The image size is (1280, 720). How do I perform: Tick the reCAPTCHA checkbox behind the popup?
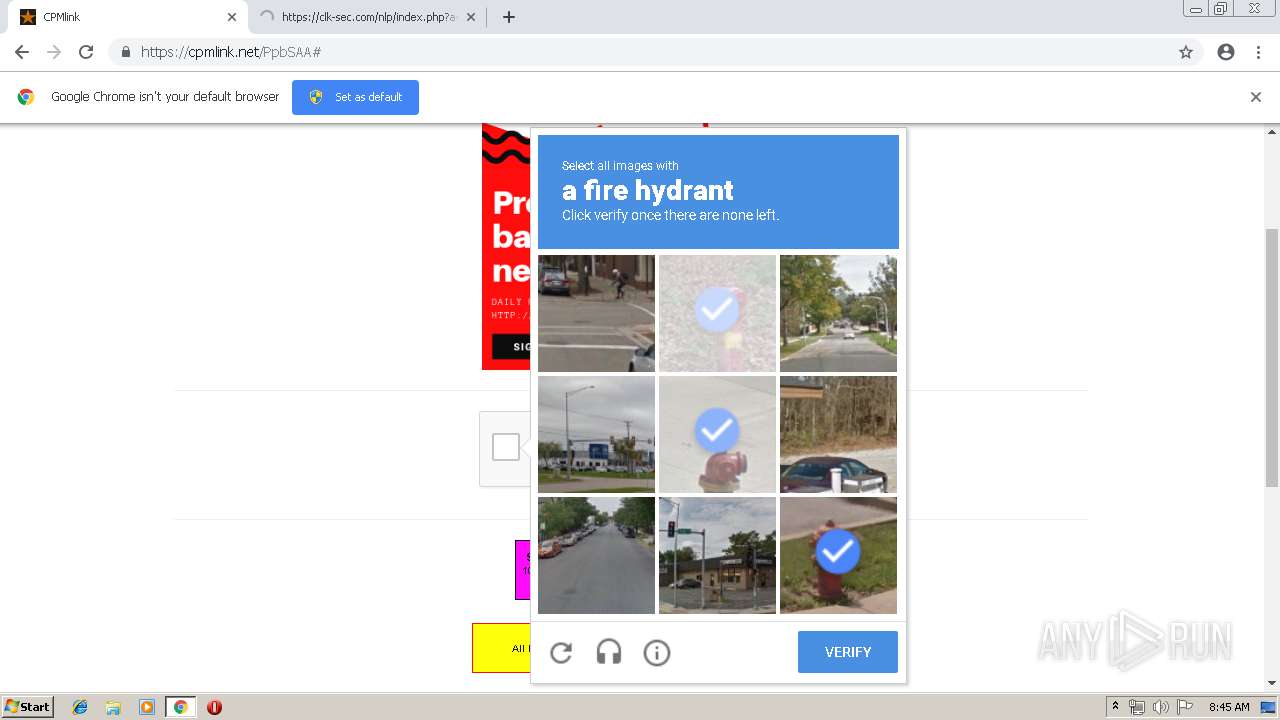[506, 447]
